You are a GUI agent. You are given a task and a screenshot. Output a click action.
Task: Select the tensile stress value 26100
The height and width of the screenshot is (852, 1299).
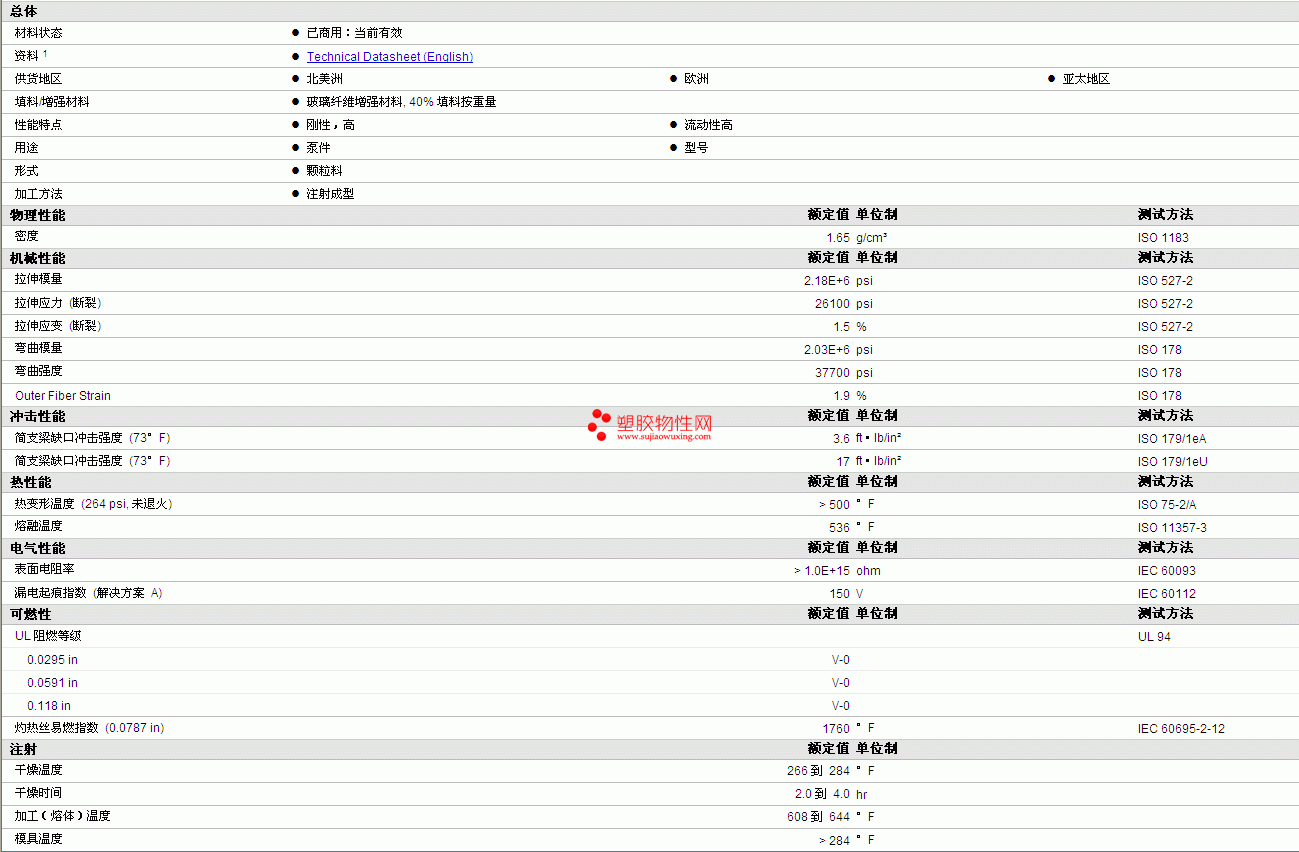click(832, 304)
